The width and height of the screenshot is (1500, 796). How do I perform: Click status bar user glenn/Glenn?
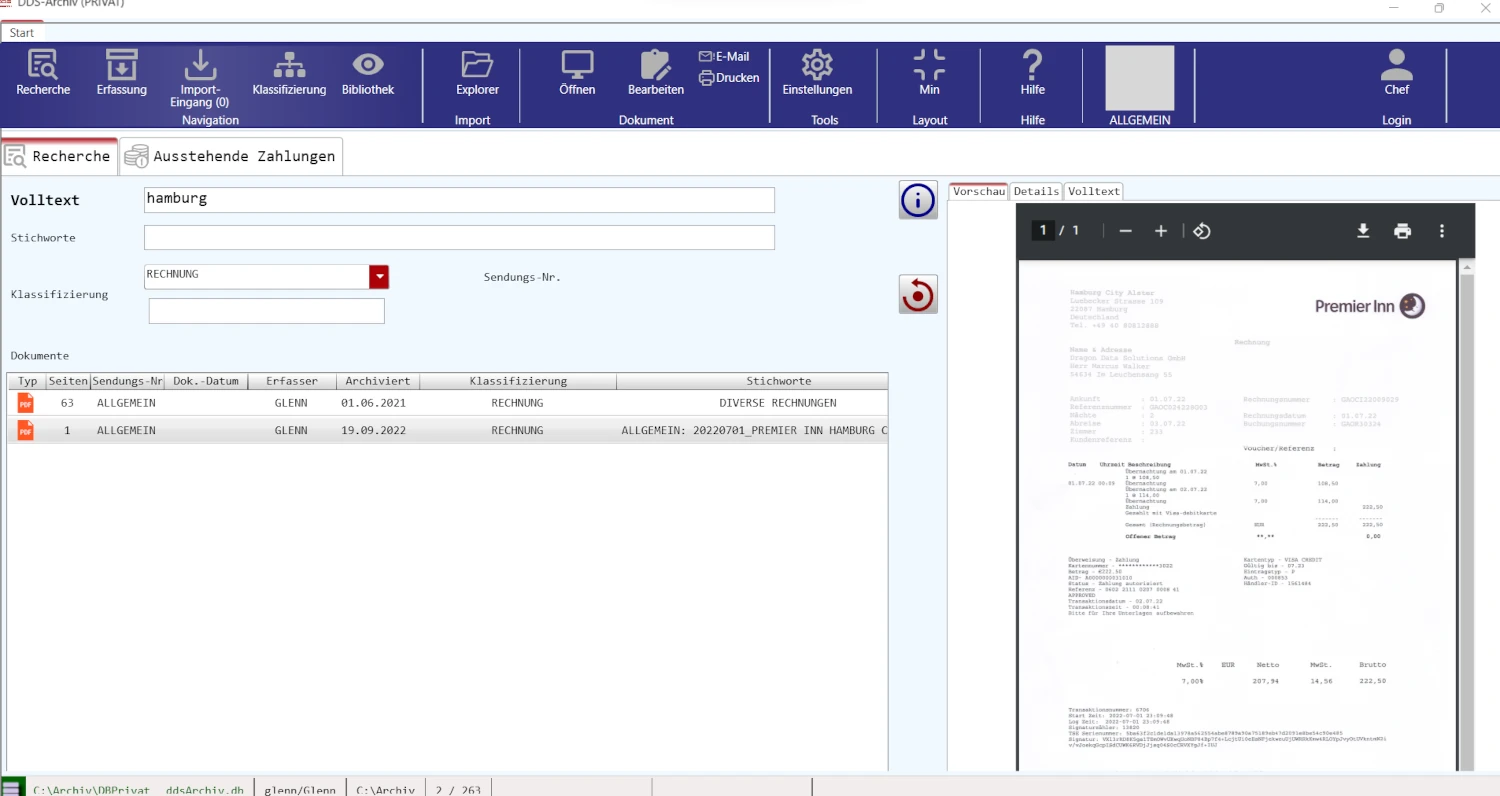pyautogui.click(x=300, y=789)
